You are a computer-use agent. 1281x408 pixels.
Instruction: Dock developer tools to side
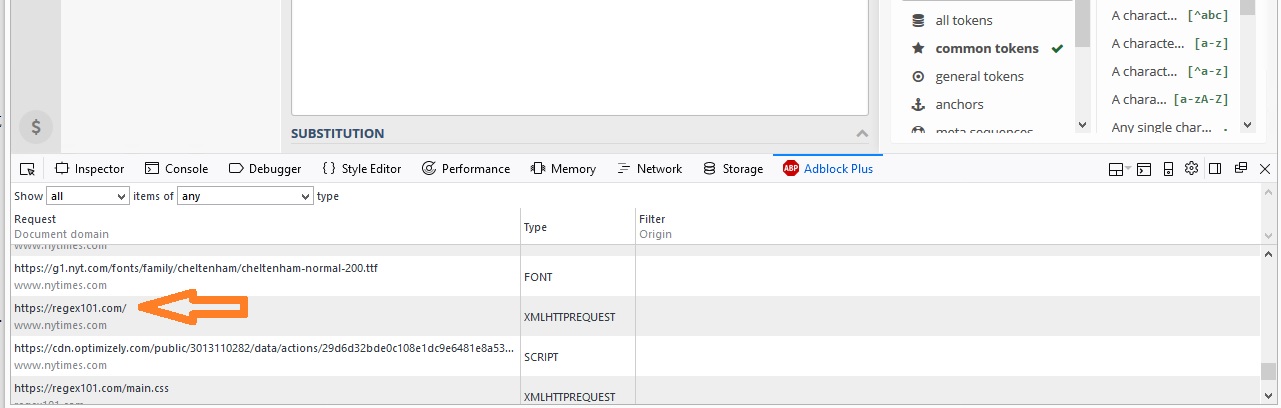tap(1215, 169)
